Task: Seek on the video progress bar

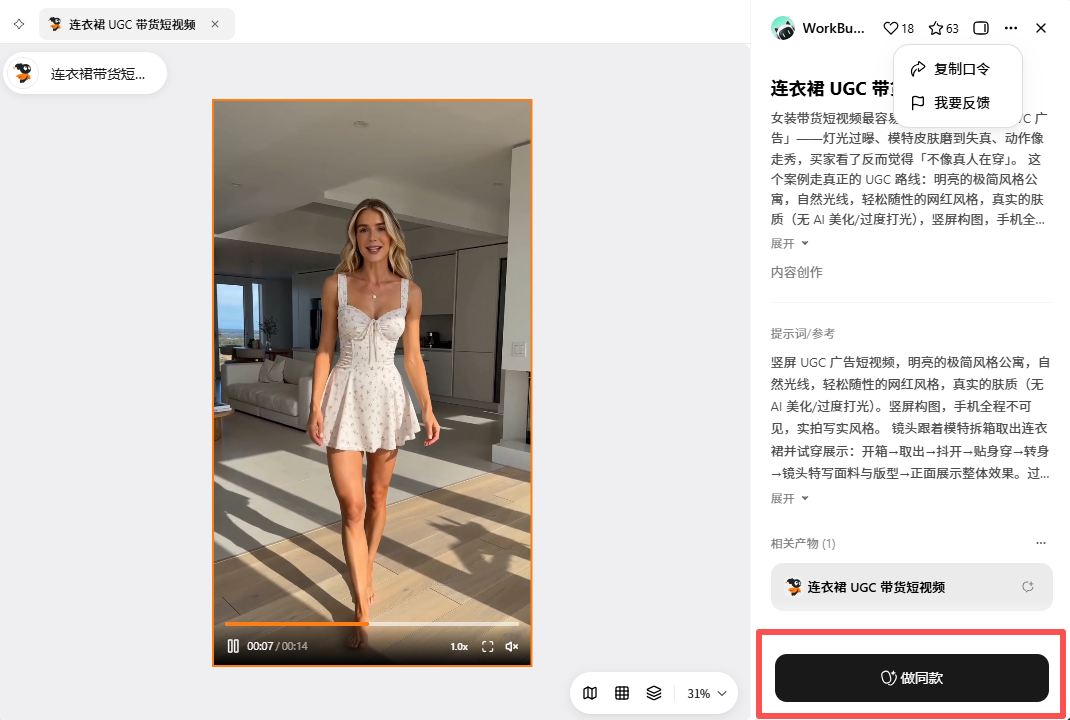Action: click(372, 624)
